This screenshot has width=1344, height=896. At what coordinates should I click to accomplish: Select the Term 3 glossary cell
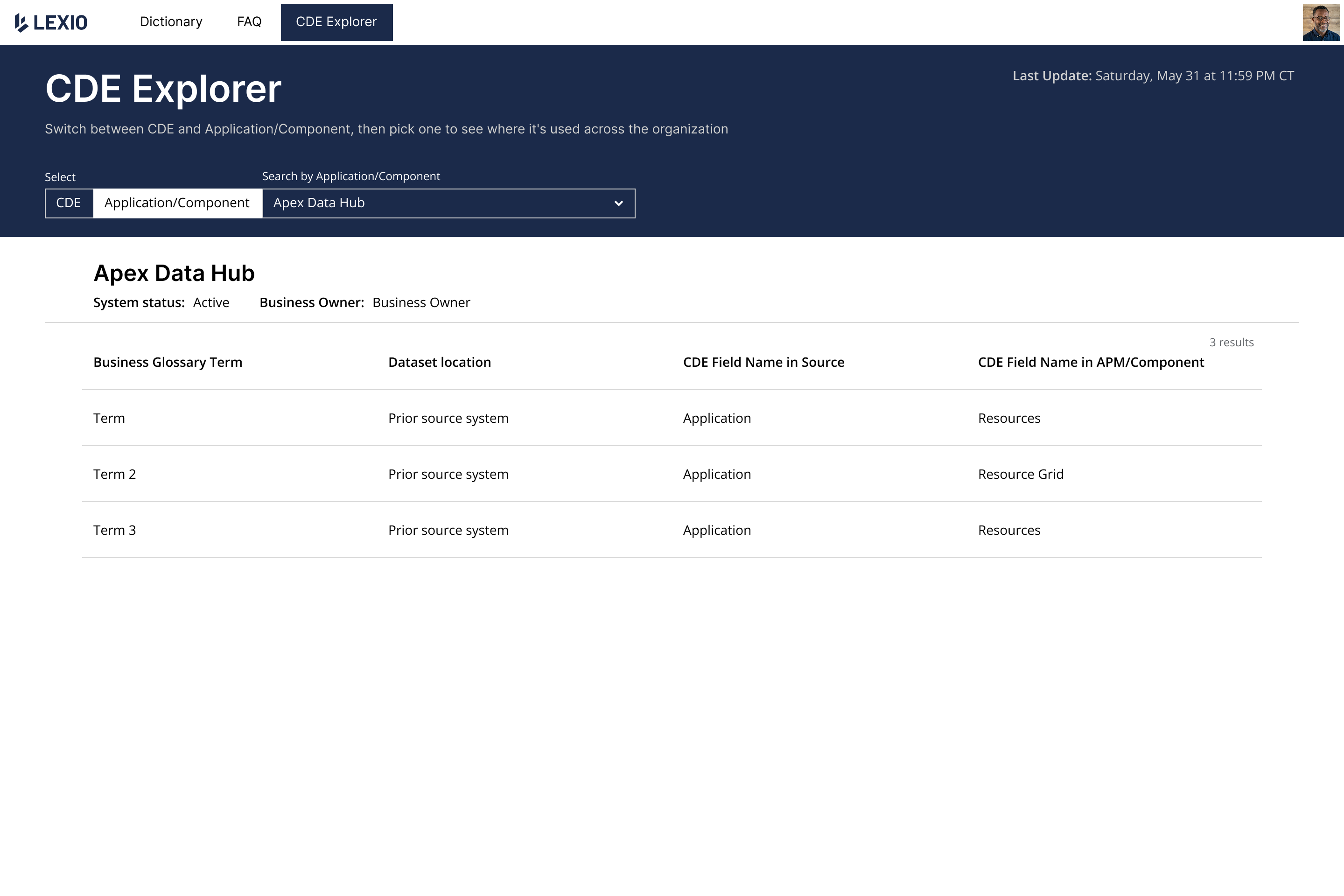click(x=115, y=530)
